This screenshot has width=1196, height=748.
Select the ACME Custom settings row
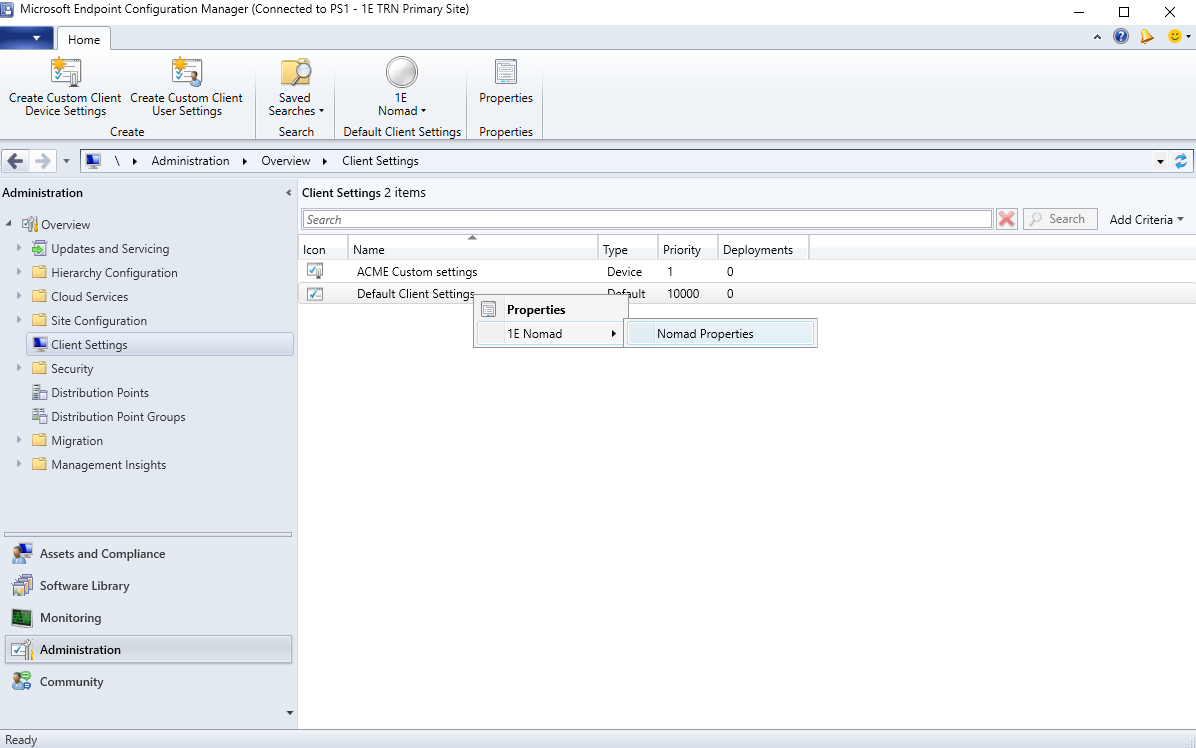pos(747,271)
